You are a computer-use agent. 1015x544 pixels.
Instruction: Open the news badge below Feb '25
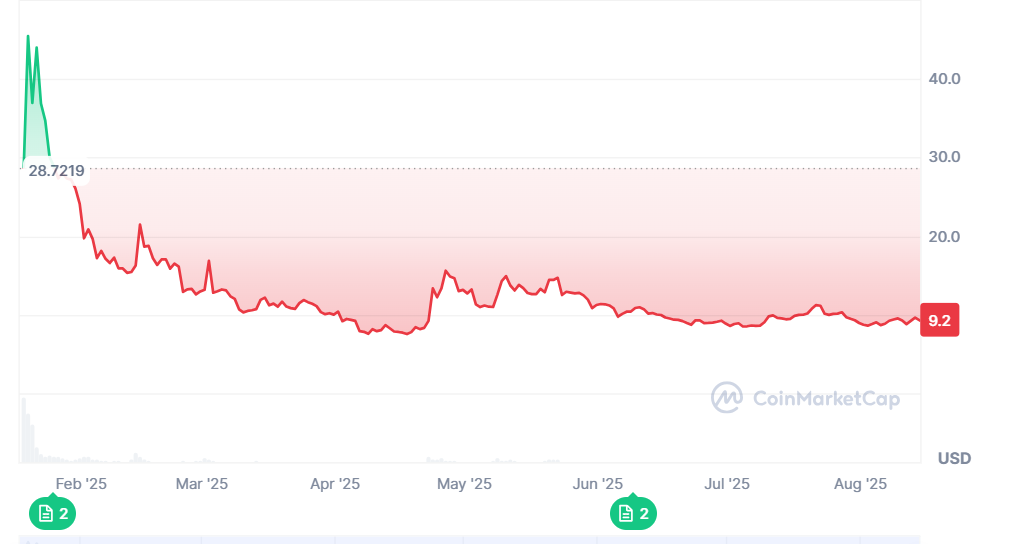pos(52,514)
